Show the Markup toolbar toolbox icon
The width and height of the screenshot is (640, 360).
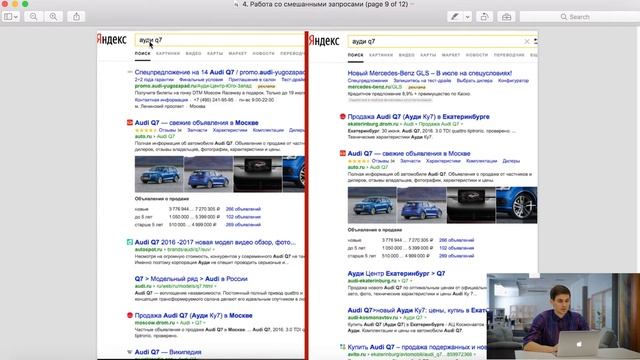pos(507,17)
